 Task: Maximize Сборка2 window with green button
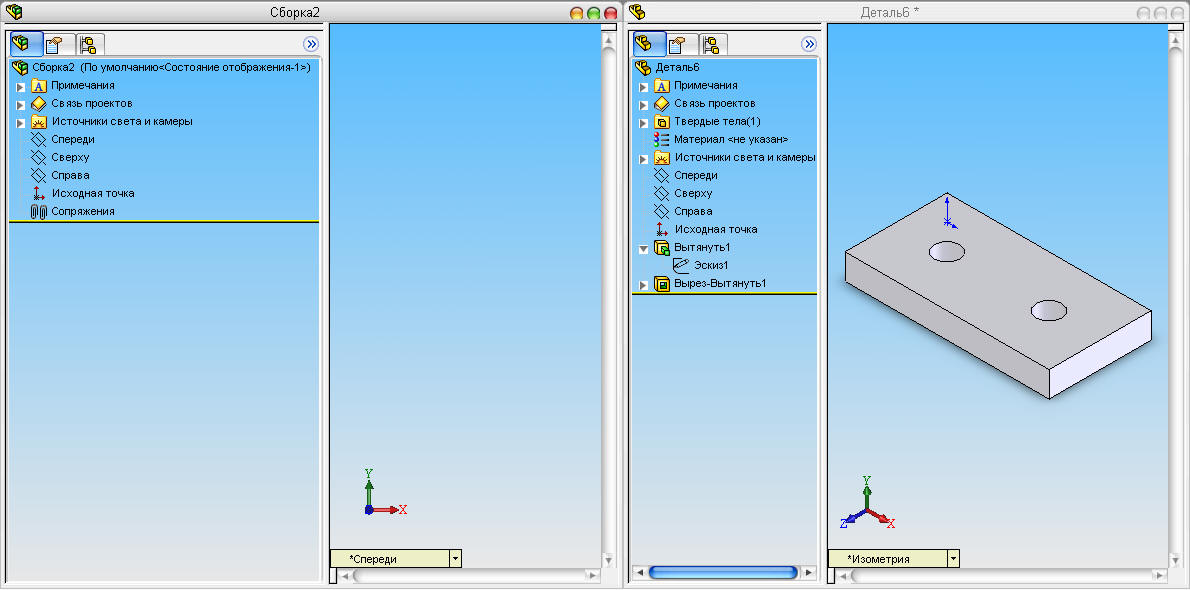pos(593,13)
